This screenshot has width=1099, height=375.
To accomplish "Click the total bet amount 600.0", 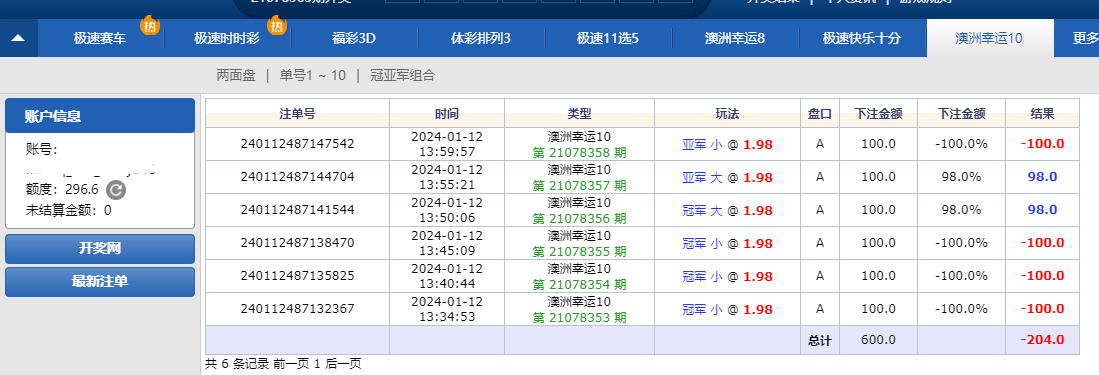I will pyautogui.click(x=878, y=340).
